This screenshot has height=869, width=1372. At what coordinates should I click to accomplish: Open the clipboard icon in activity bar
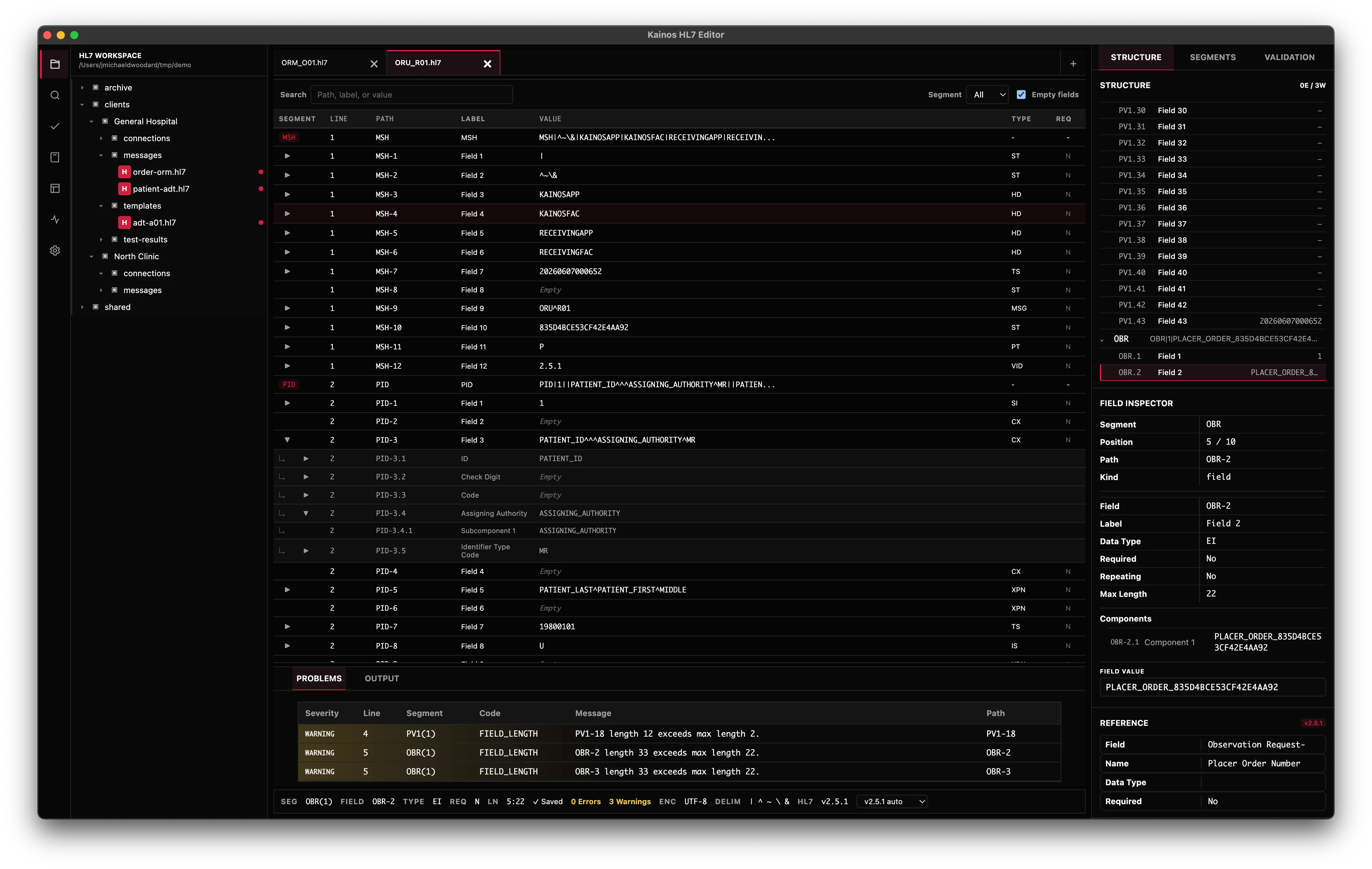click(55, 157)
